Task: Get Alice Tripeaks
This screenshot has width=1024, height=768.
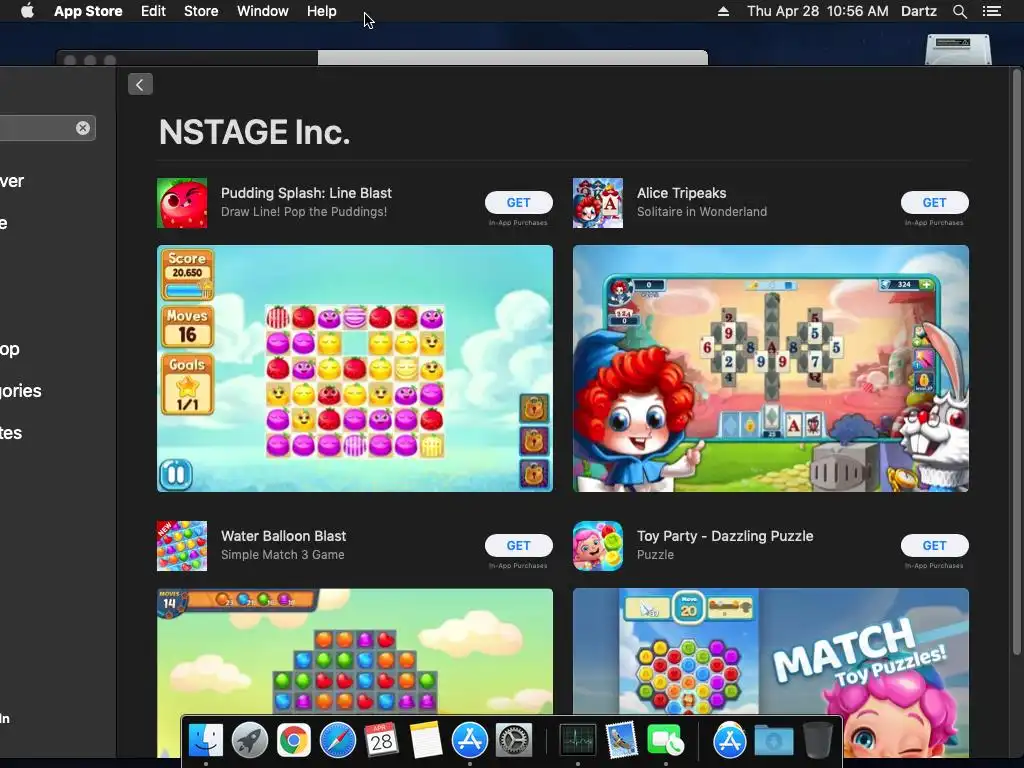Action: click(935, 202)
